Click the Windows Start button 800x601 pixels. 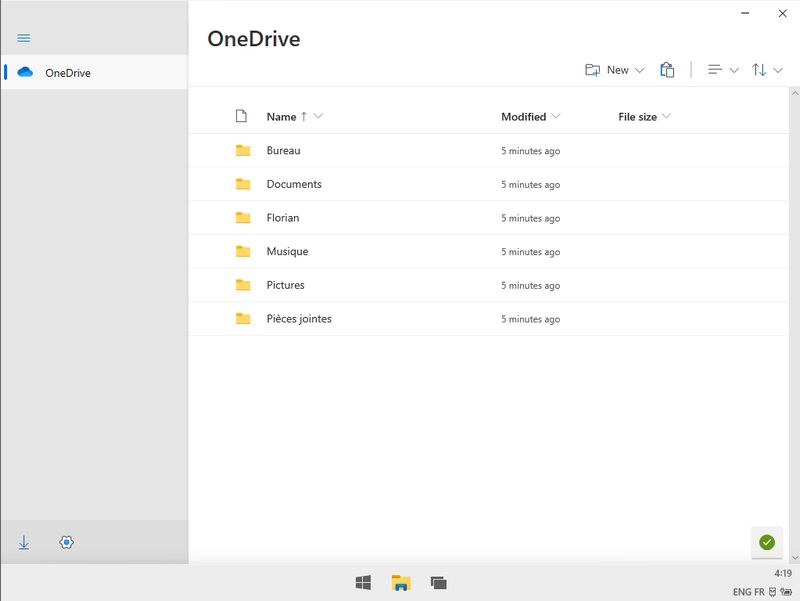coord(364,582)
